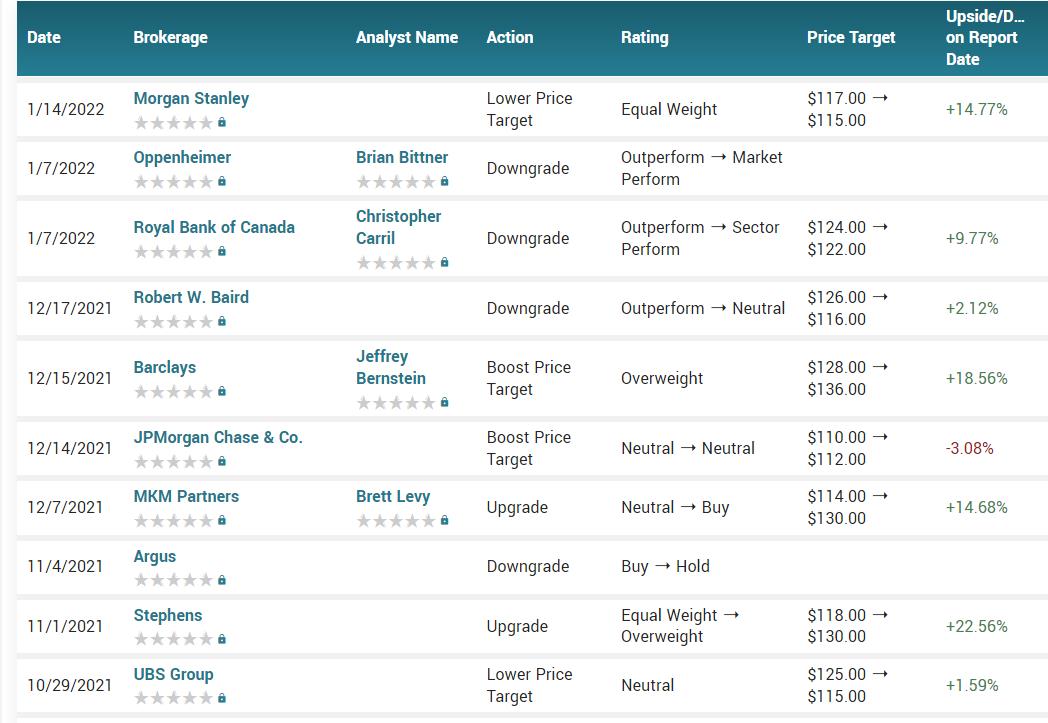Open the Argus brokerage link
This screenshot has width=1048, height=723.
[154, 556]
